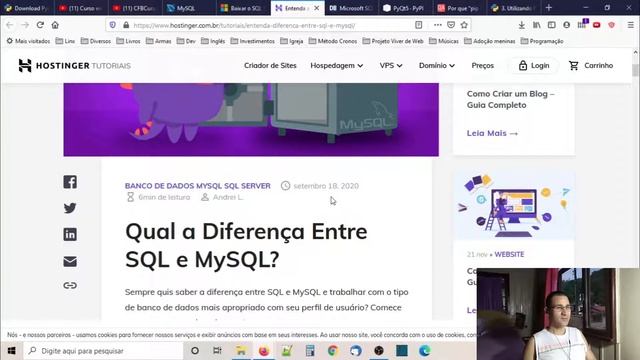This screenshot has width=640, height=360.
Task: Copy article link chain icon
Action: click(70, 285)
